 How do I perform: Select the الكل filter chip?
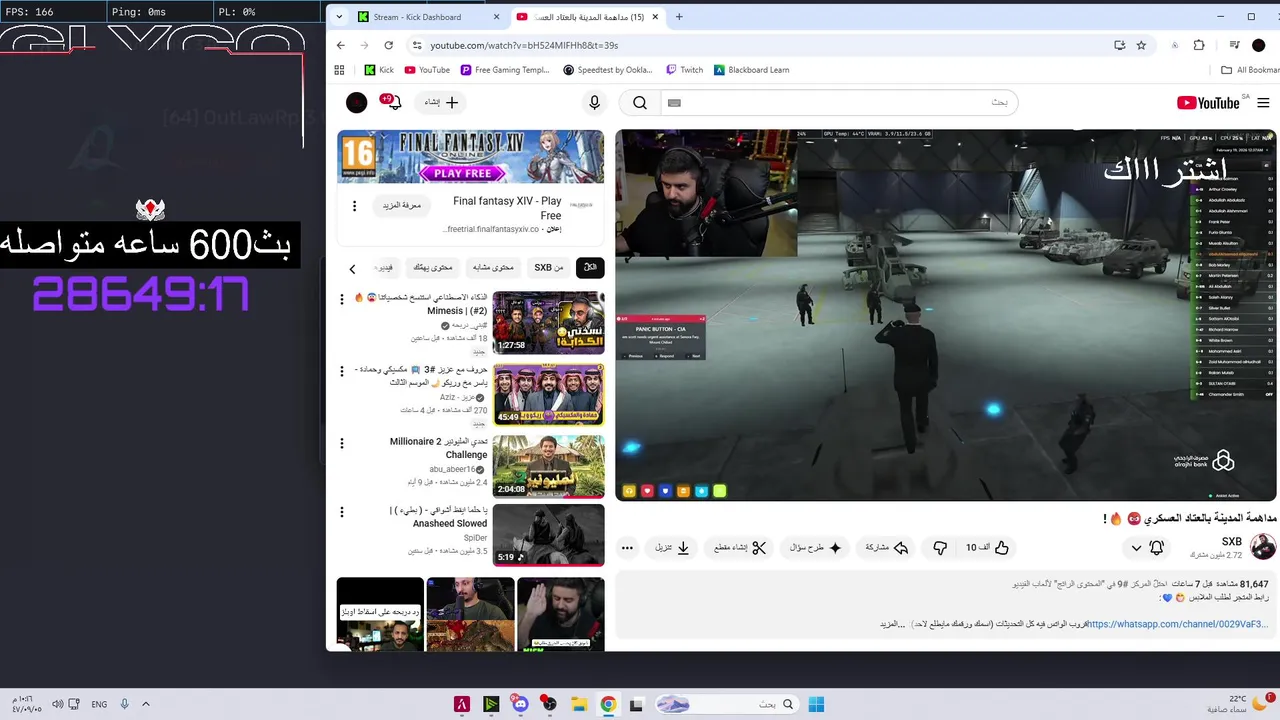click(x=590, y=268)
